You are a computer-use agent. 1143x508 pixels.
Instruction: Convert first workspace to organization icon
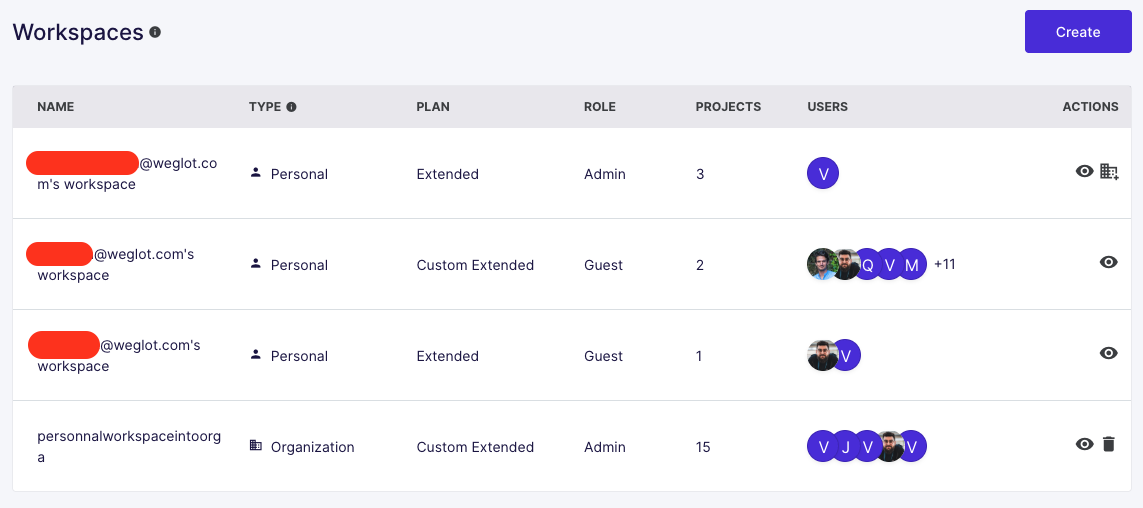click(x=1109, y=172)
